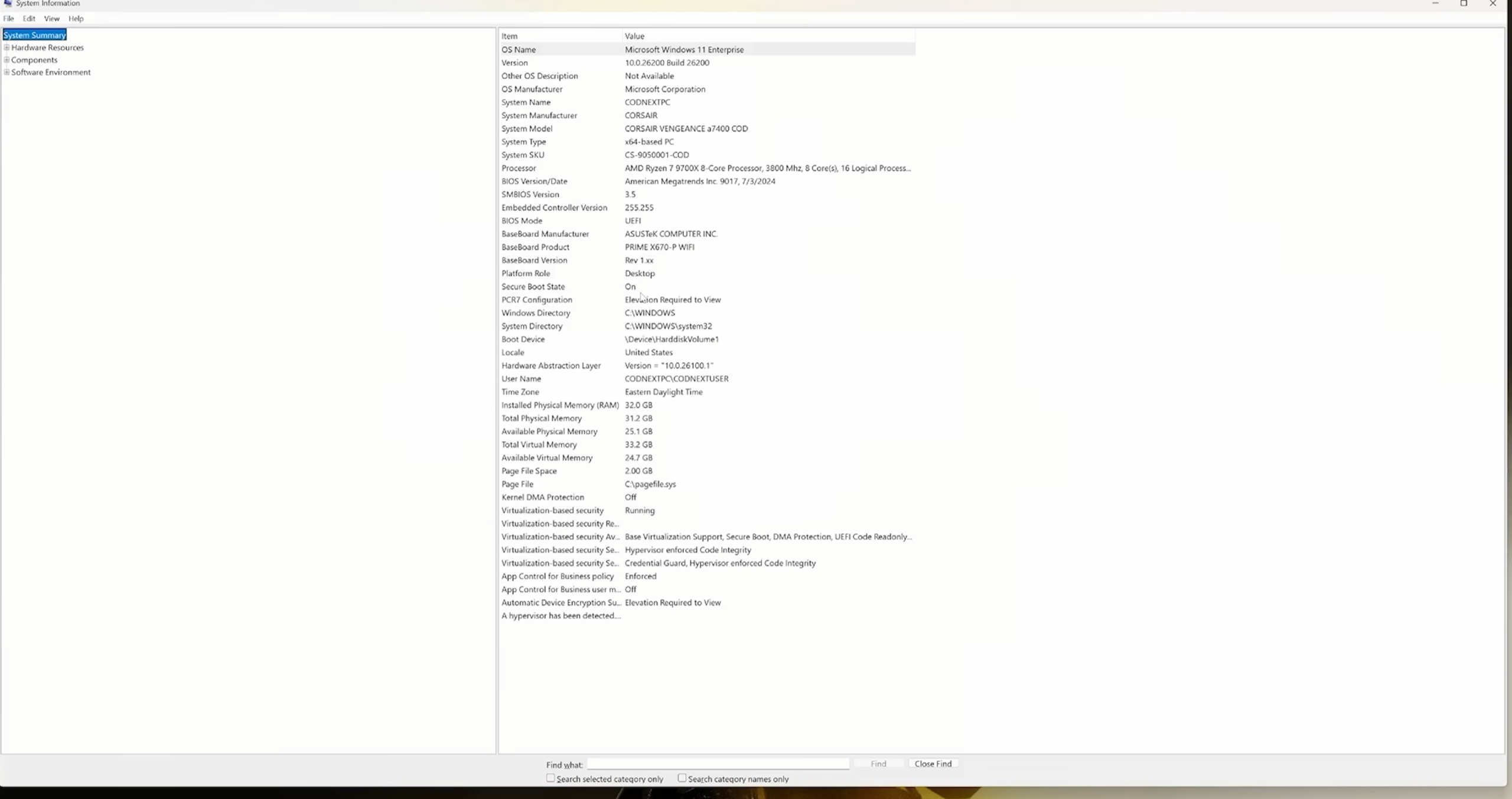Image resolution: width=1512 pixels, height=799 pixels.
Task: Expand the Software Environment tree node
Action: coord(6,72)
